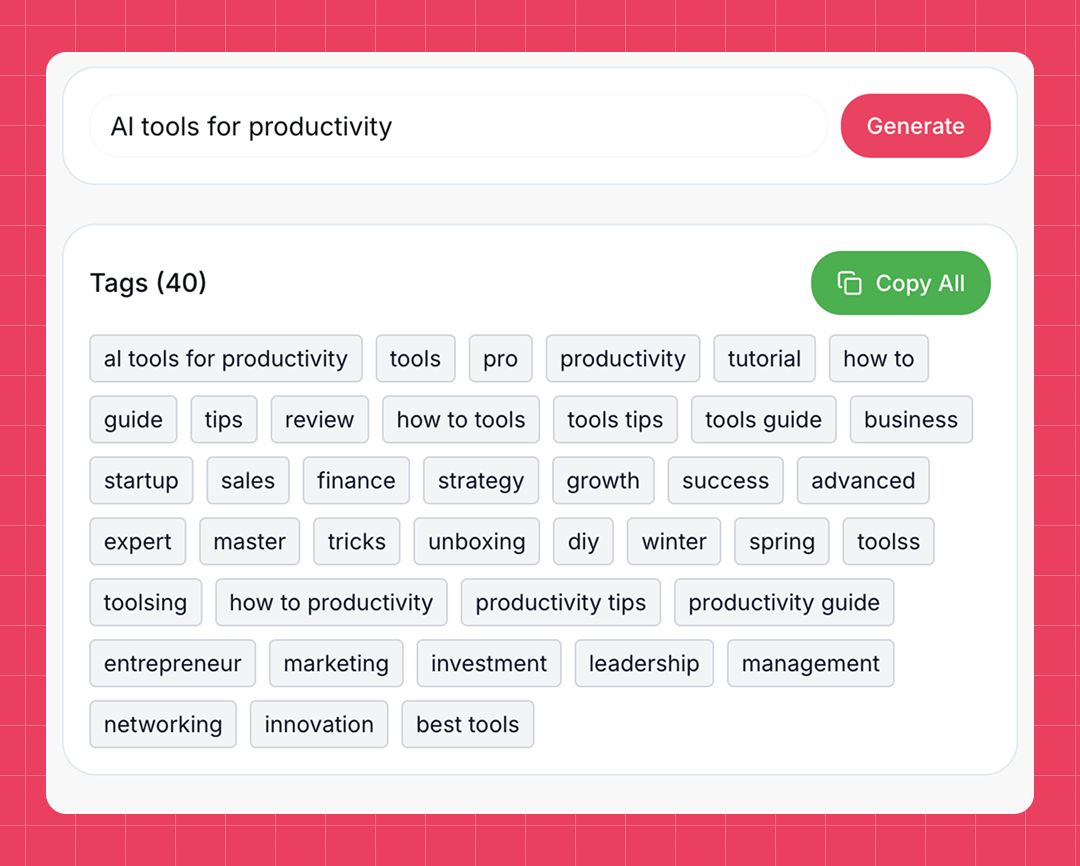Click the copy icon in Copy All
This screenshot has width=1080, height=866.
[x=849, y=283]
